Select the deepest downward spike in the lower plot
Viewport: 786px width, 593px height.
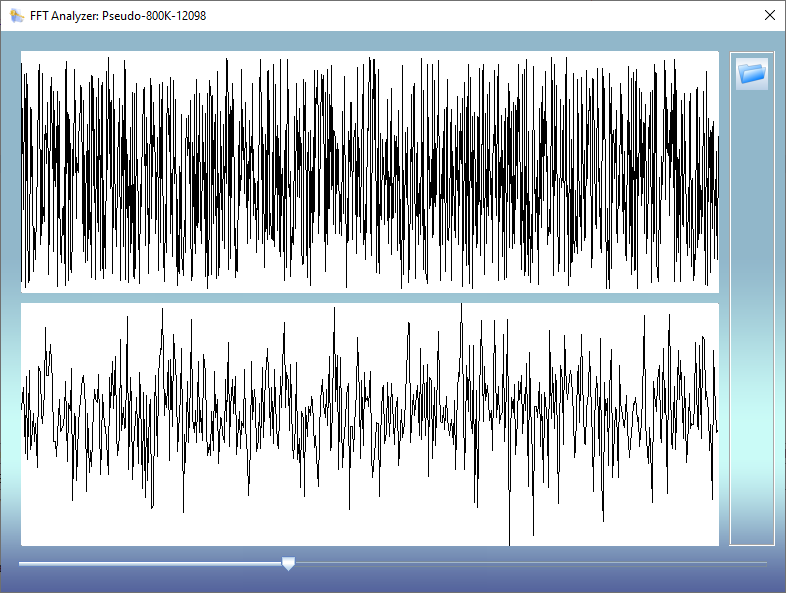pyautogui.click(x=509, y=542)
